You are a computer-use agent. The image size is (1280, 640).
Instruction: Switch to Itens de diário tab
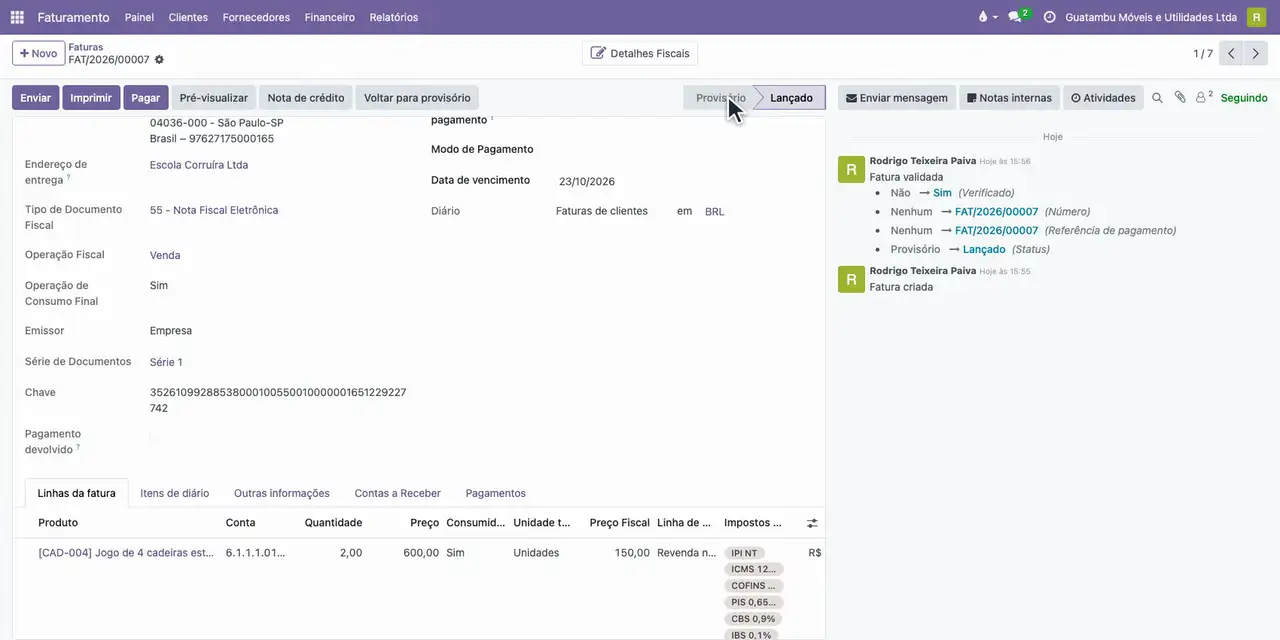click(174, 493)
